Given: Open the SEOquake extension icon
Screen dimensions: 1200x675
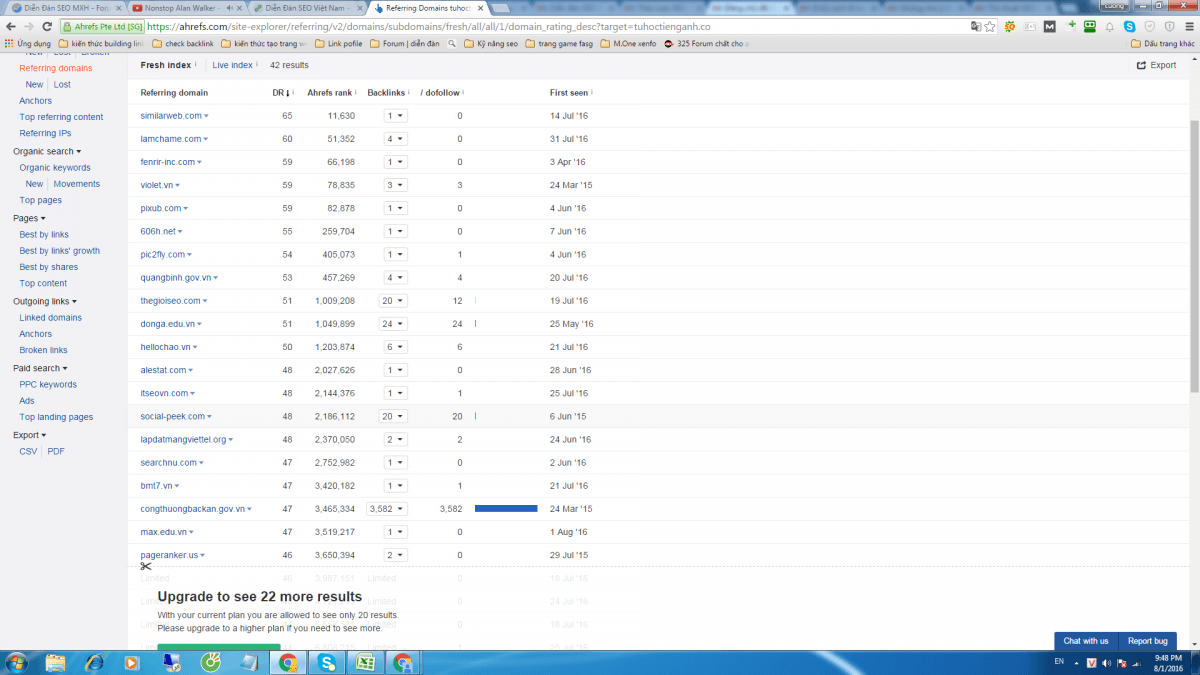Looking at the screenshot, I should (x=1011, y=27).
